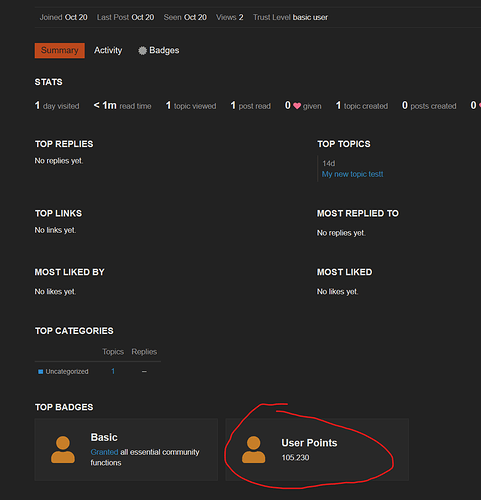
Task: Open topics count 1 in Uncategorized row
Action: (x=113, y=371)
